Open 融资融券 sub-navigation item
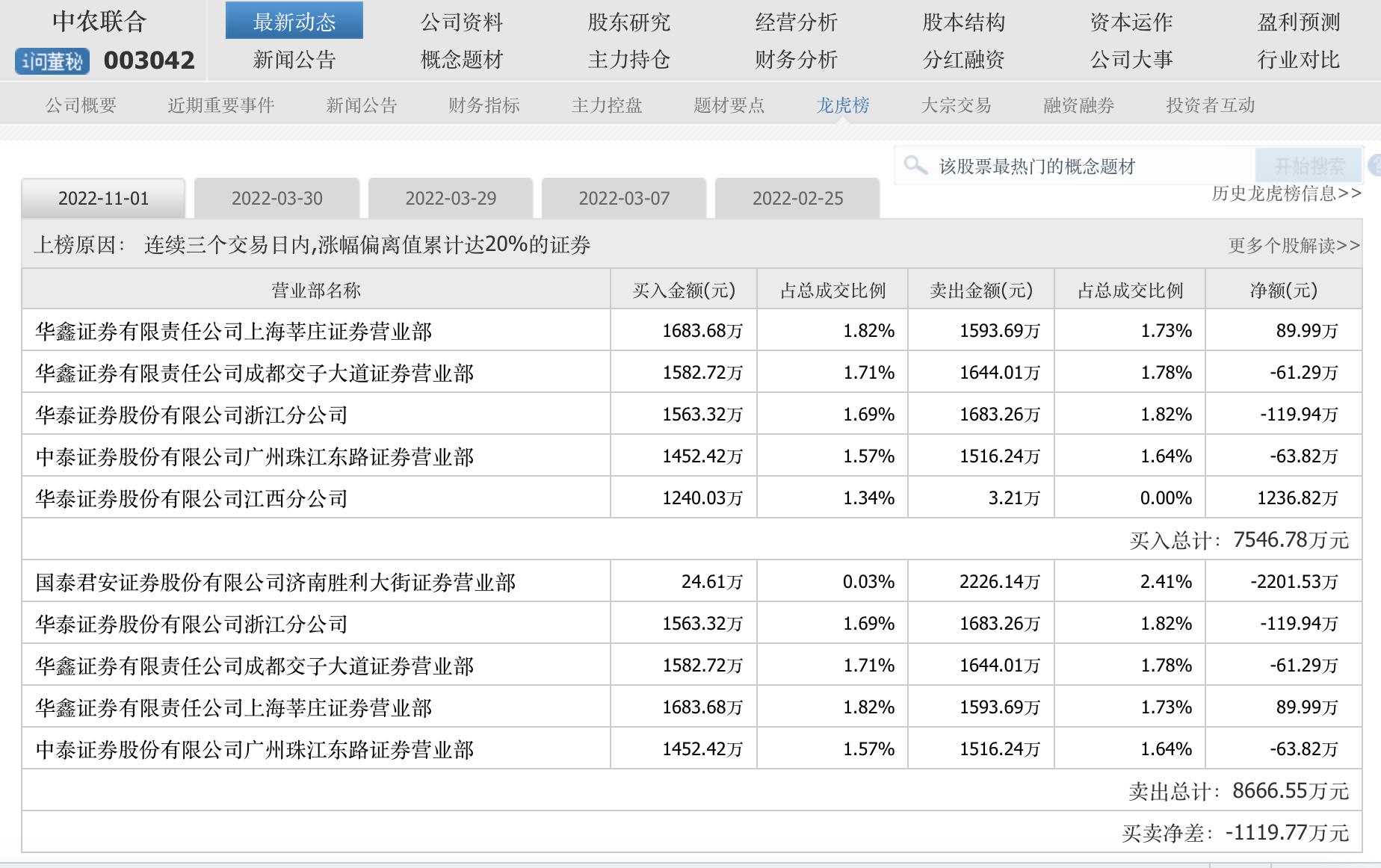This screenshot has height=868, width=1381. (x=1078, y=105)
